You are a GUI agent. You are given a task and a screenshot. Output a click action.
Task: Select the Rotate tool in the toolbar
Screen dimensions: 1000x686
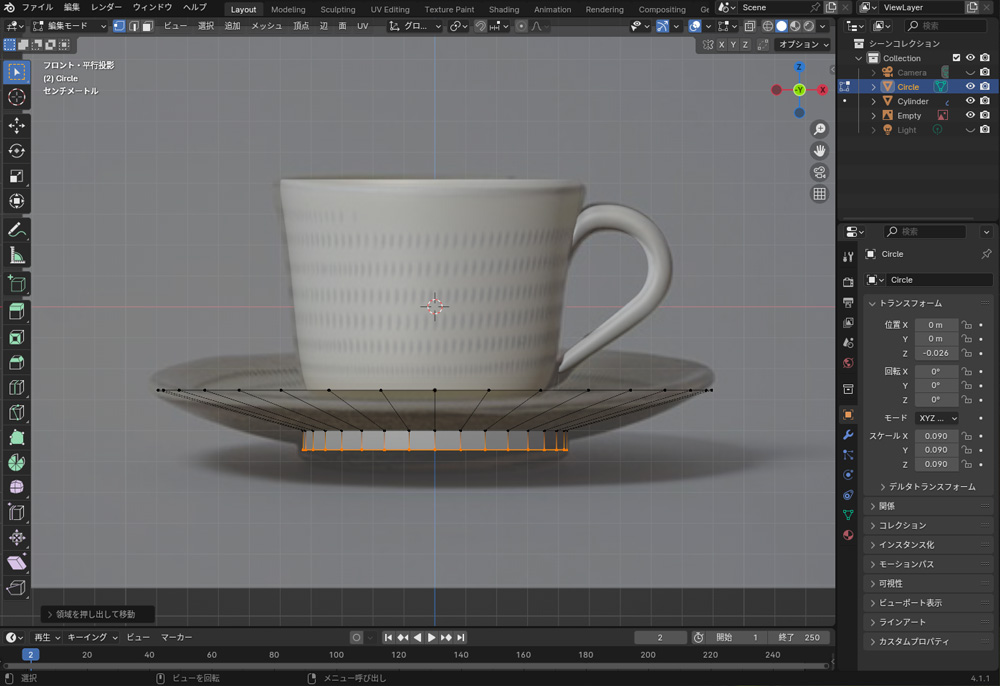coord(16,151)
